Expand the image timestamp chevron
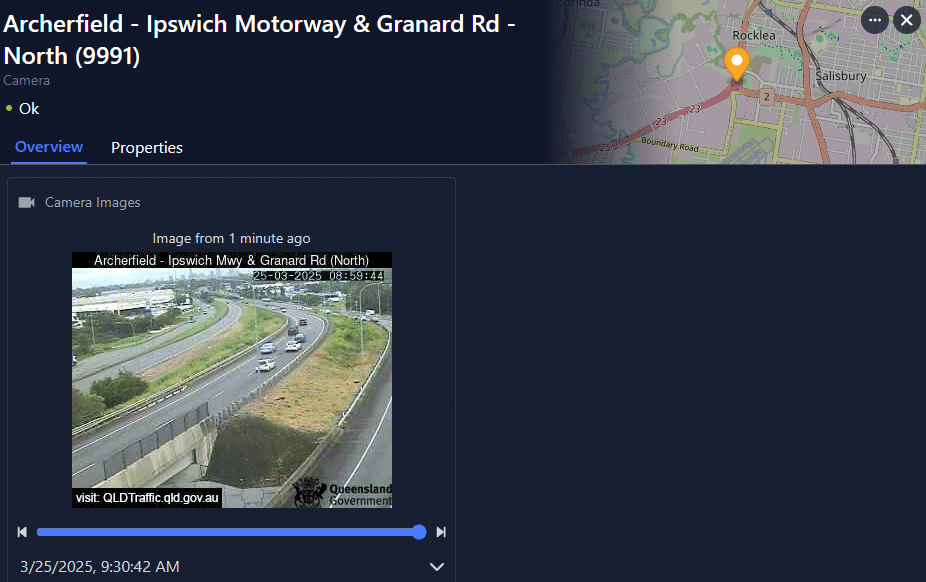The image size is (926, 582). point(436,567)
